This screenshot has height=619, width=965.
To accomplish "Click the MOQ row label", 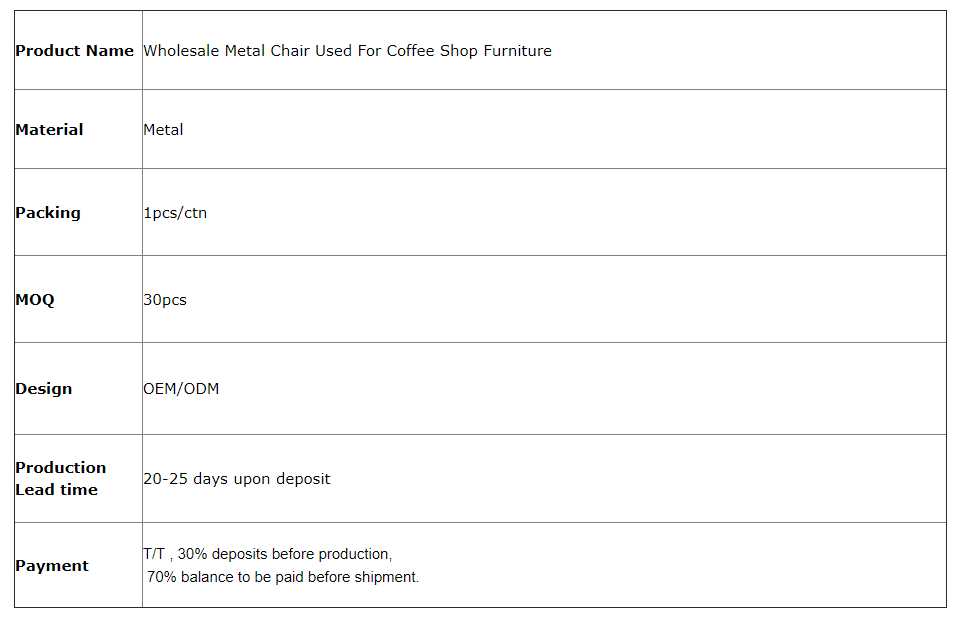I will 35,300.
